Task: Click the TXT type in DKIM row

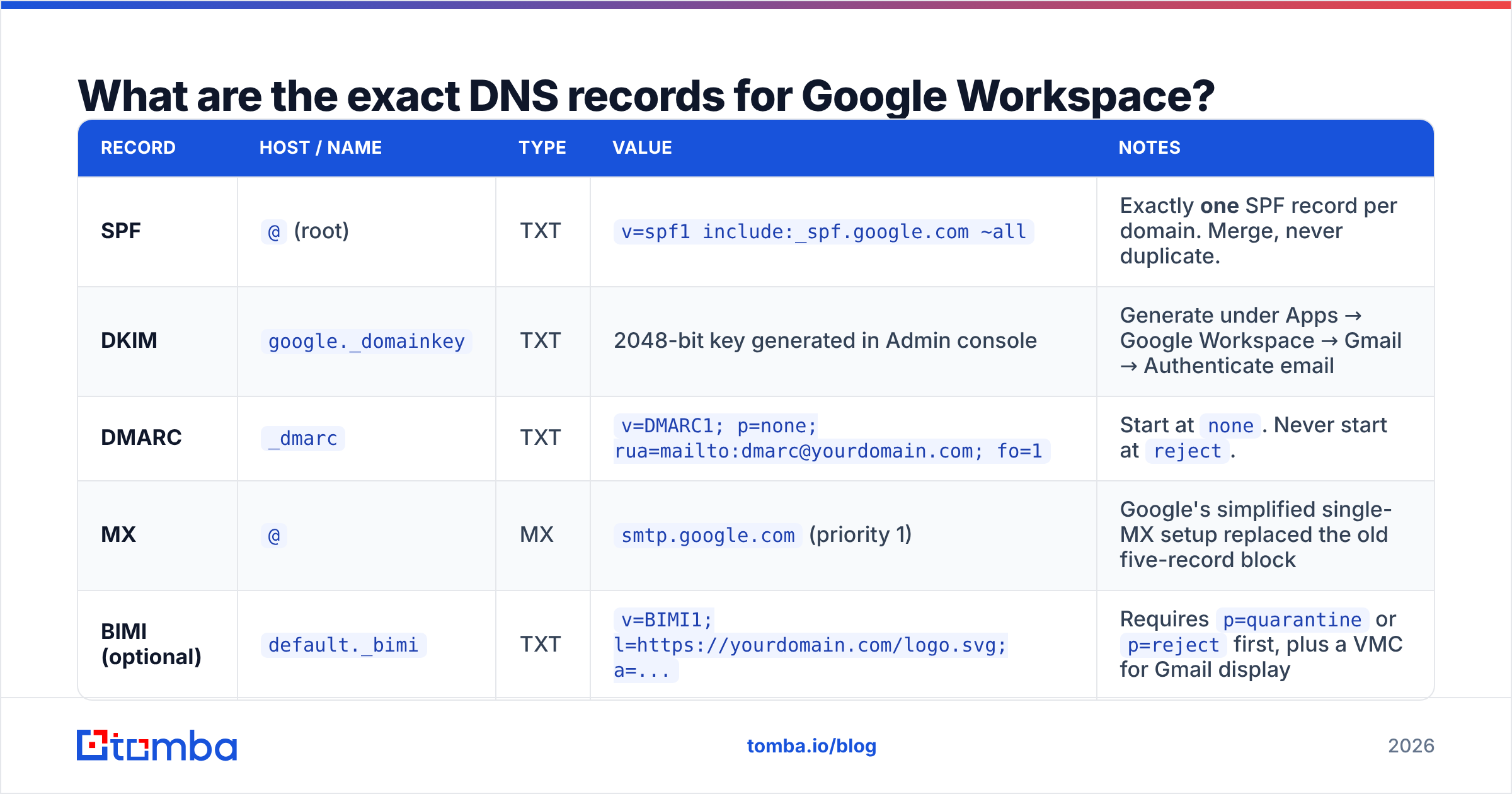Action: coord(541,341)
